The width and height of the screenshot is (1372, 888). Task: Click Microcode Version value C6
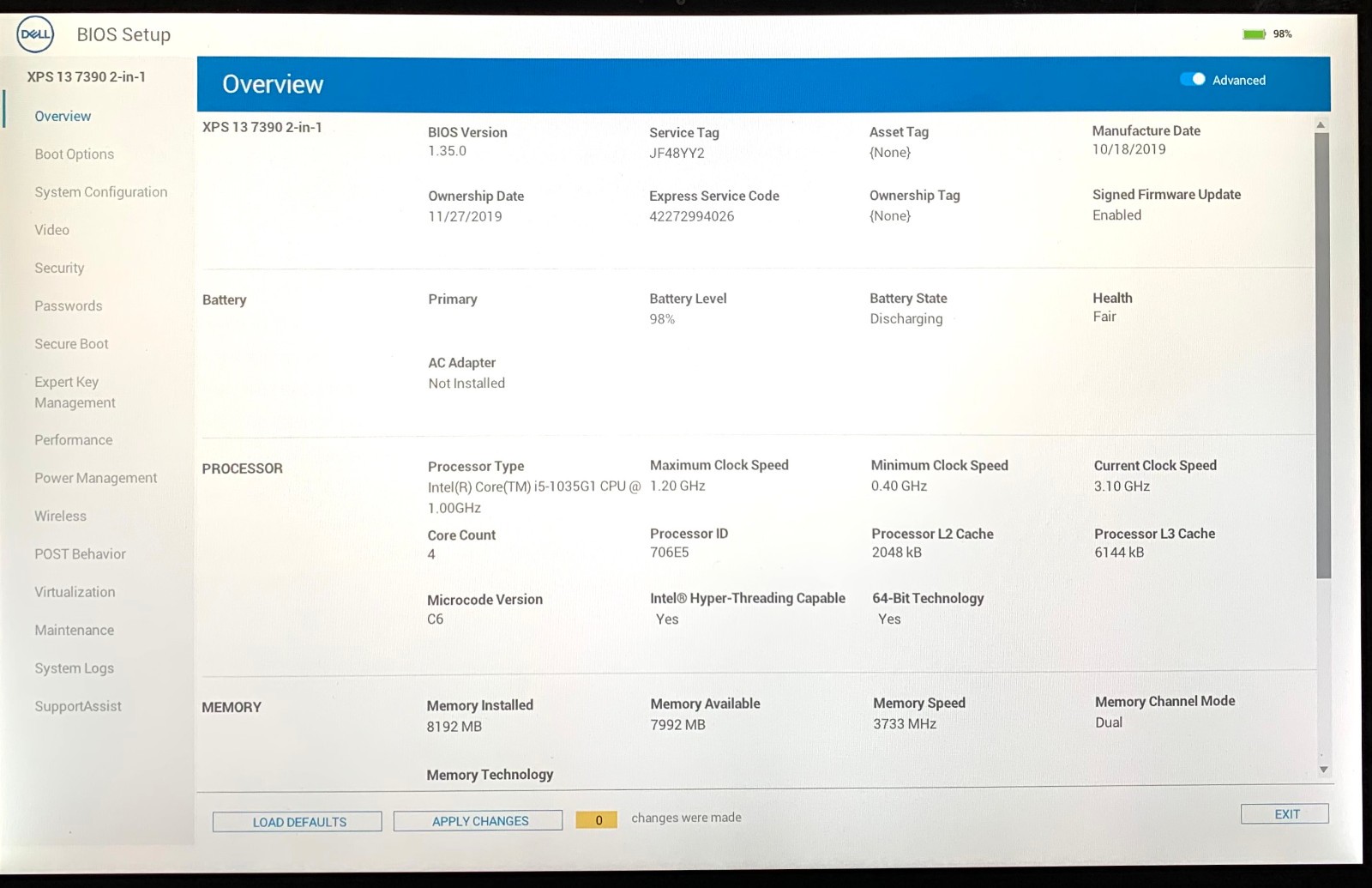pyautogui.click(x=436, y=619)
